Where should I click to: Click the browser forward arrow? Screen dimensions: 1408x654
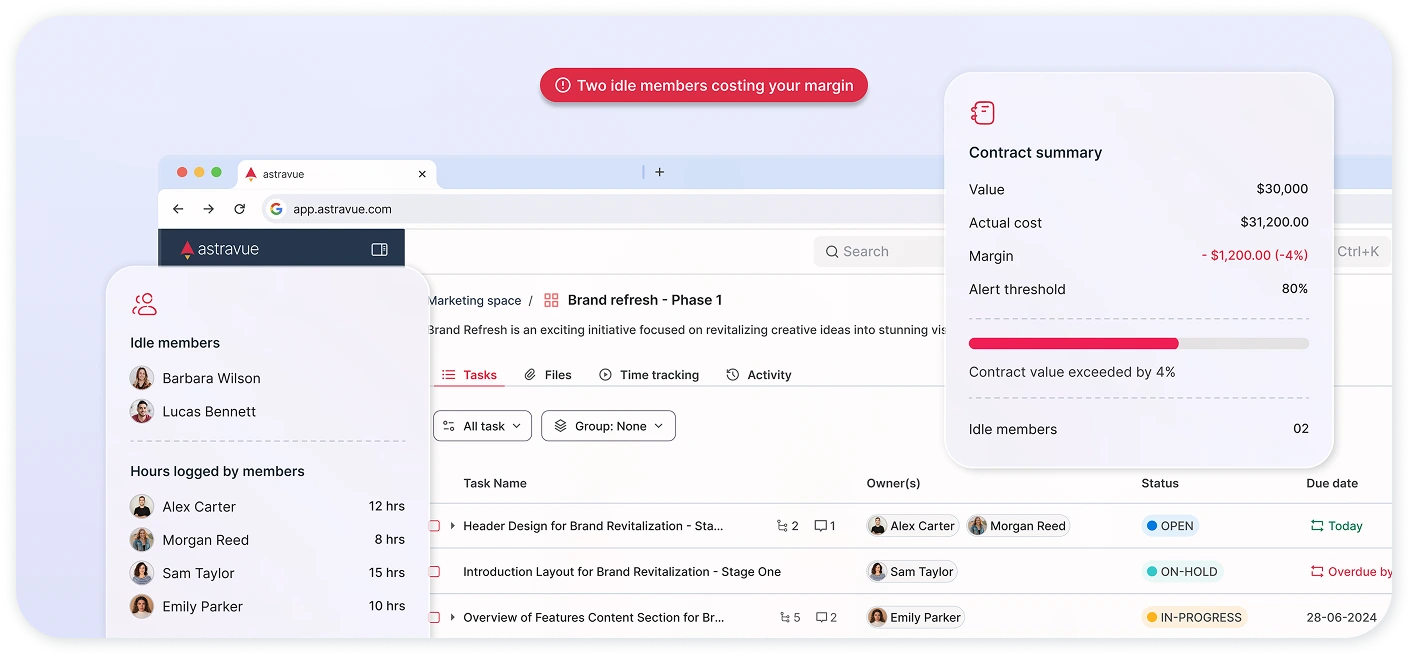[x=208, y=209]
